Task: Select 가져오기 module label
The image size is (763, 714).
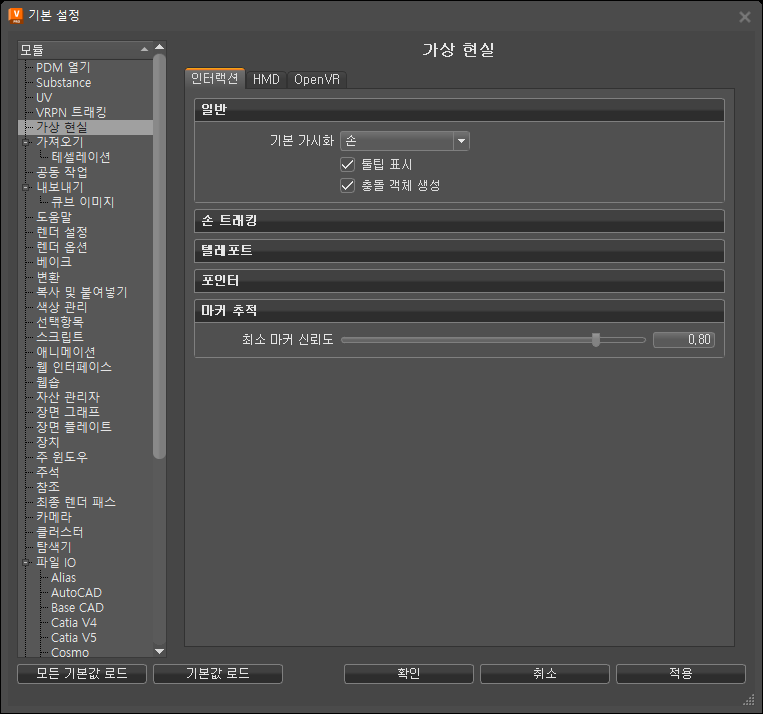Action: (x=60, y=143)
